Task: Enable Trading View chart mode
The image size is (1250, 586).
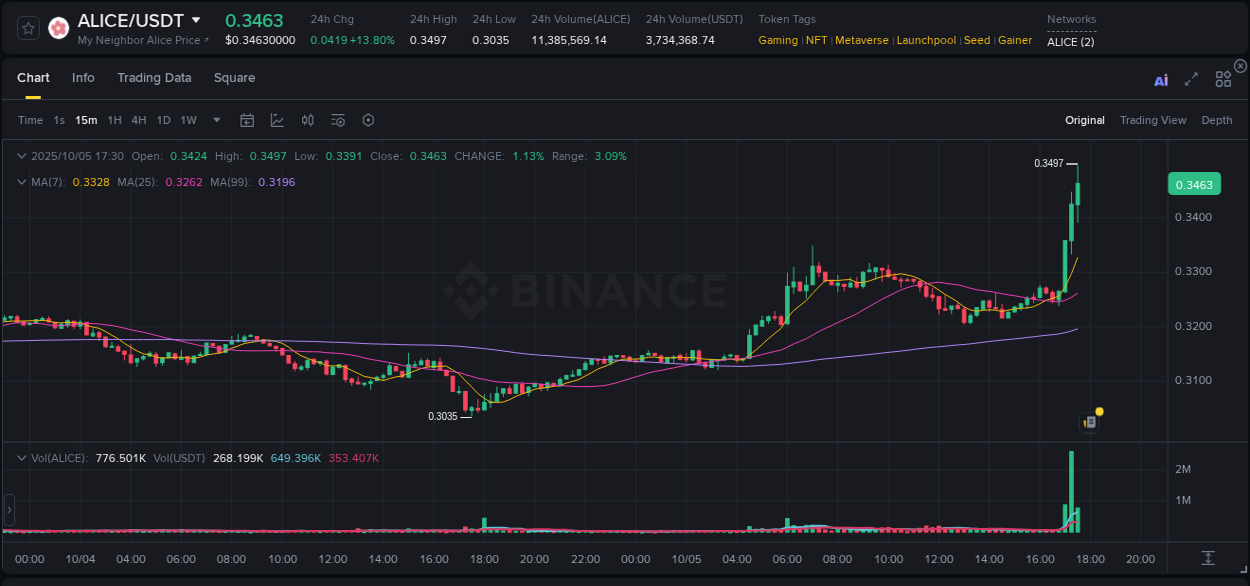Action: coord(1153,120)
